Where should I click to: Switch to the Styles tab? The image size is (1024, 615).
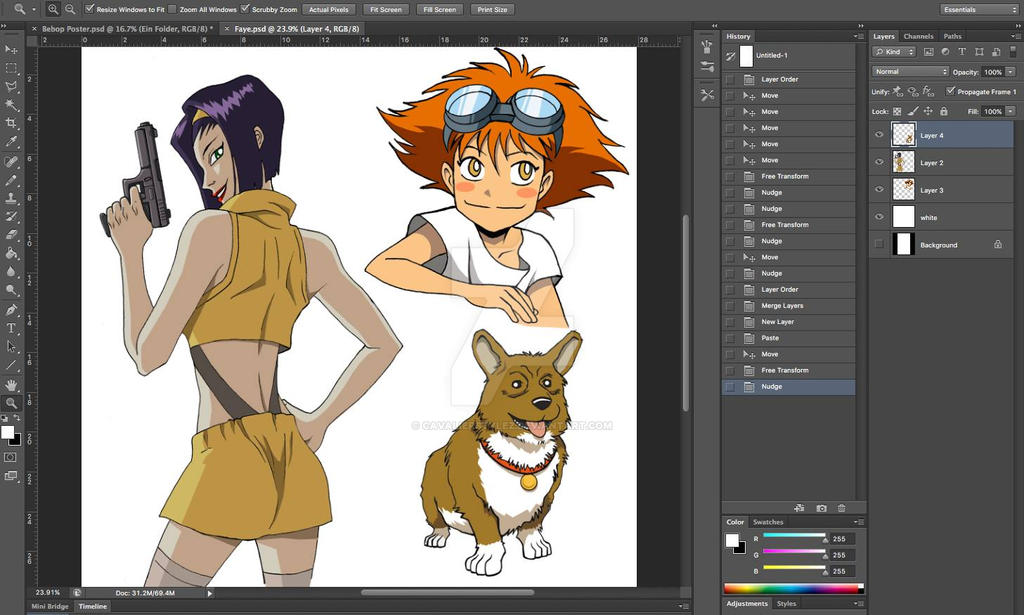click(x=786, y=604)
